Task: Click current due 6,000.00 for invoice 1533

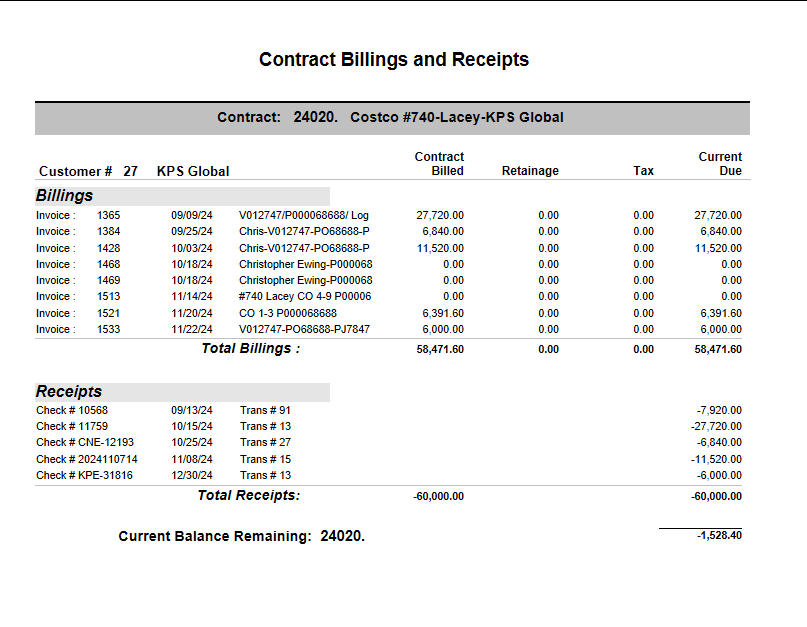Action: click(721, 329)
